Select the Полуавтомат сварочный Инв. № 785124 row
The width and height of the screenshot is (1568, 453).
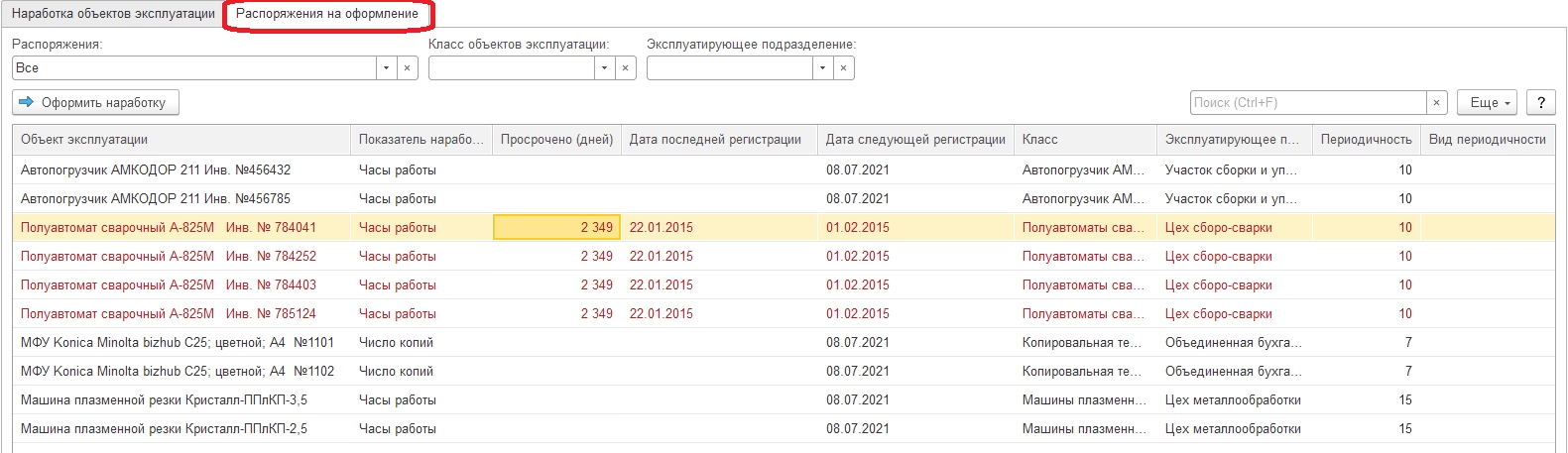pyautogui.click(x=169, y=314)
